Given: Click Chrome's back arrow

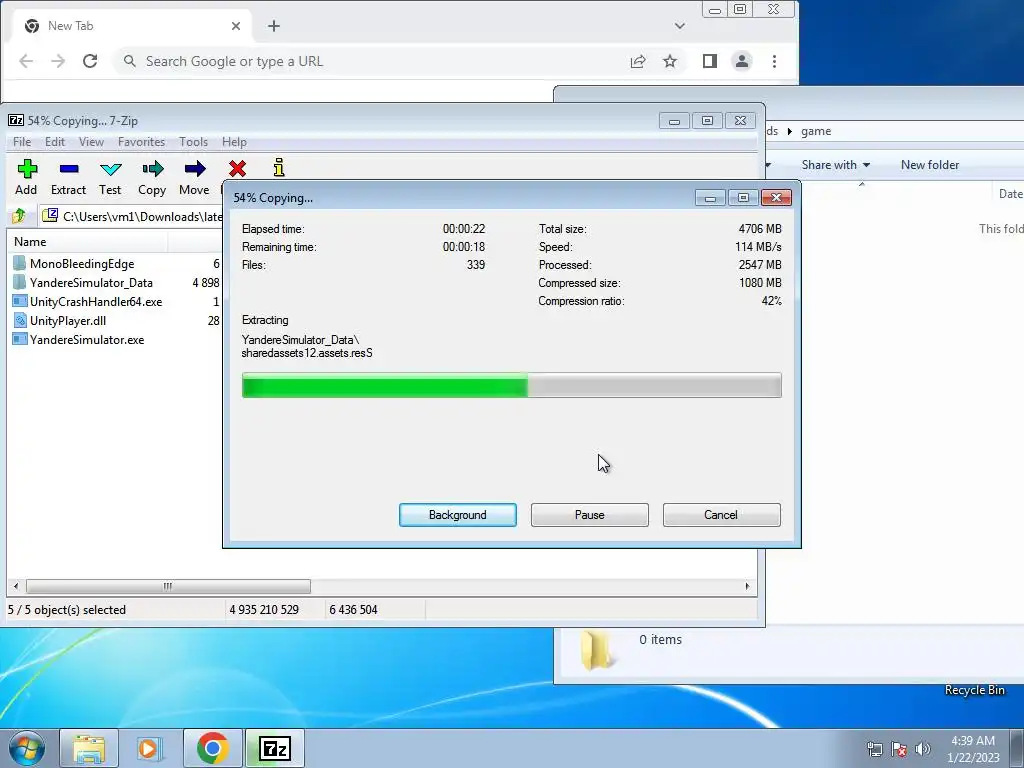Looking at the screenshot, I should coord(26,61).
